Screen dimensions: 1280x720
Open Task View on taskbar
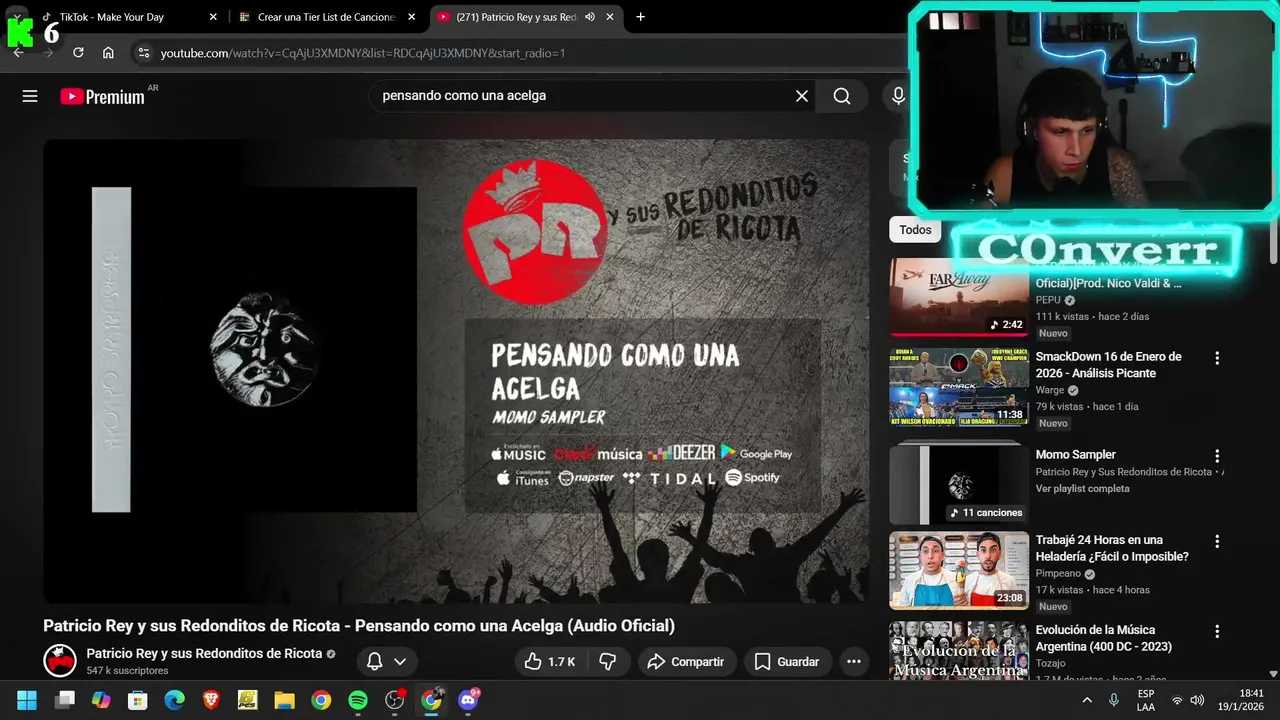click(x=65, y=700)
